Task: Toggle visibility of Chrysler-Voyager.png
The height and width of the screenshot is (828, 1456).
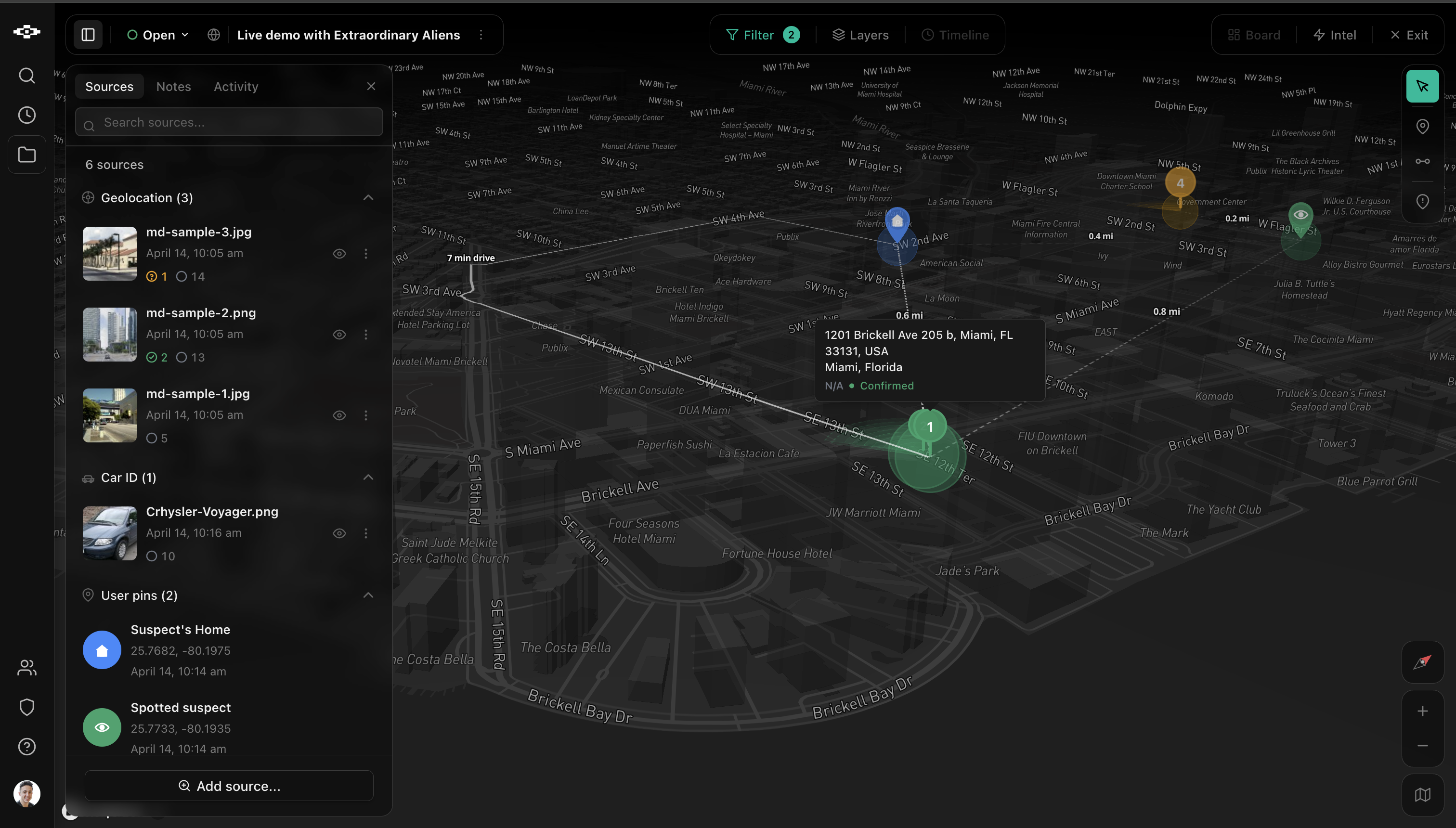Action: (x=339, y=533)
